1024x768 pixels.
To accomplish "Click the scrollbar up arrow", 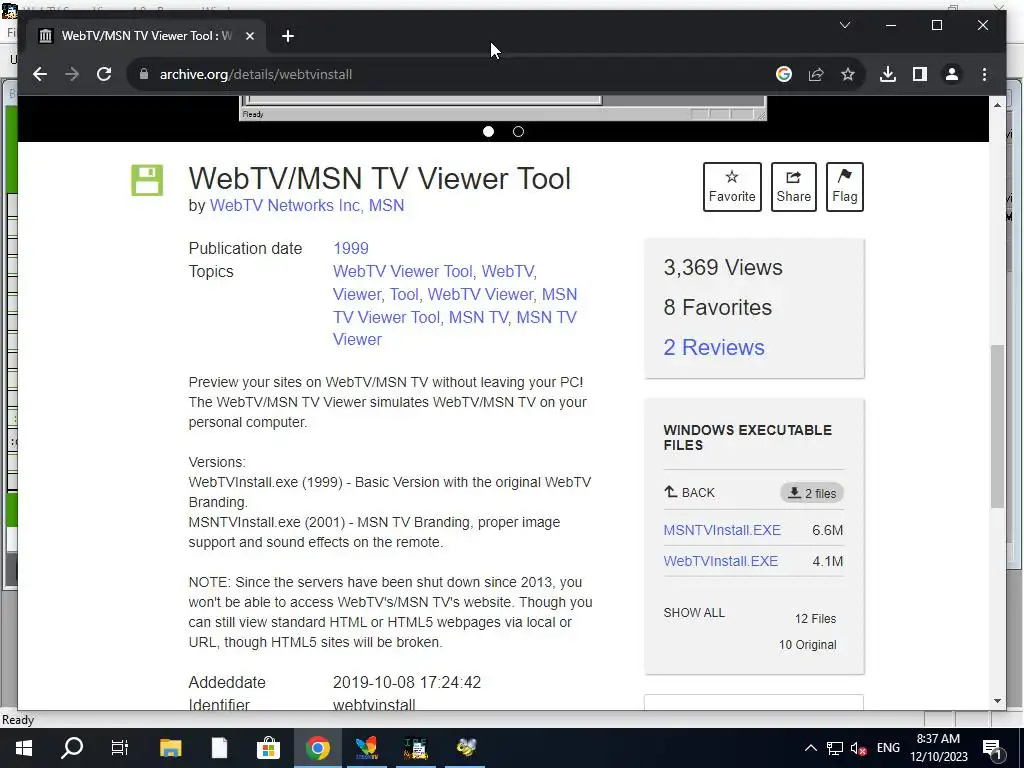I will 997,104.
